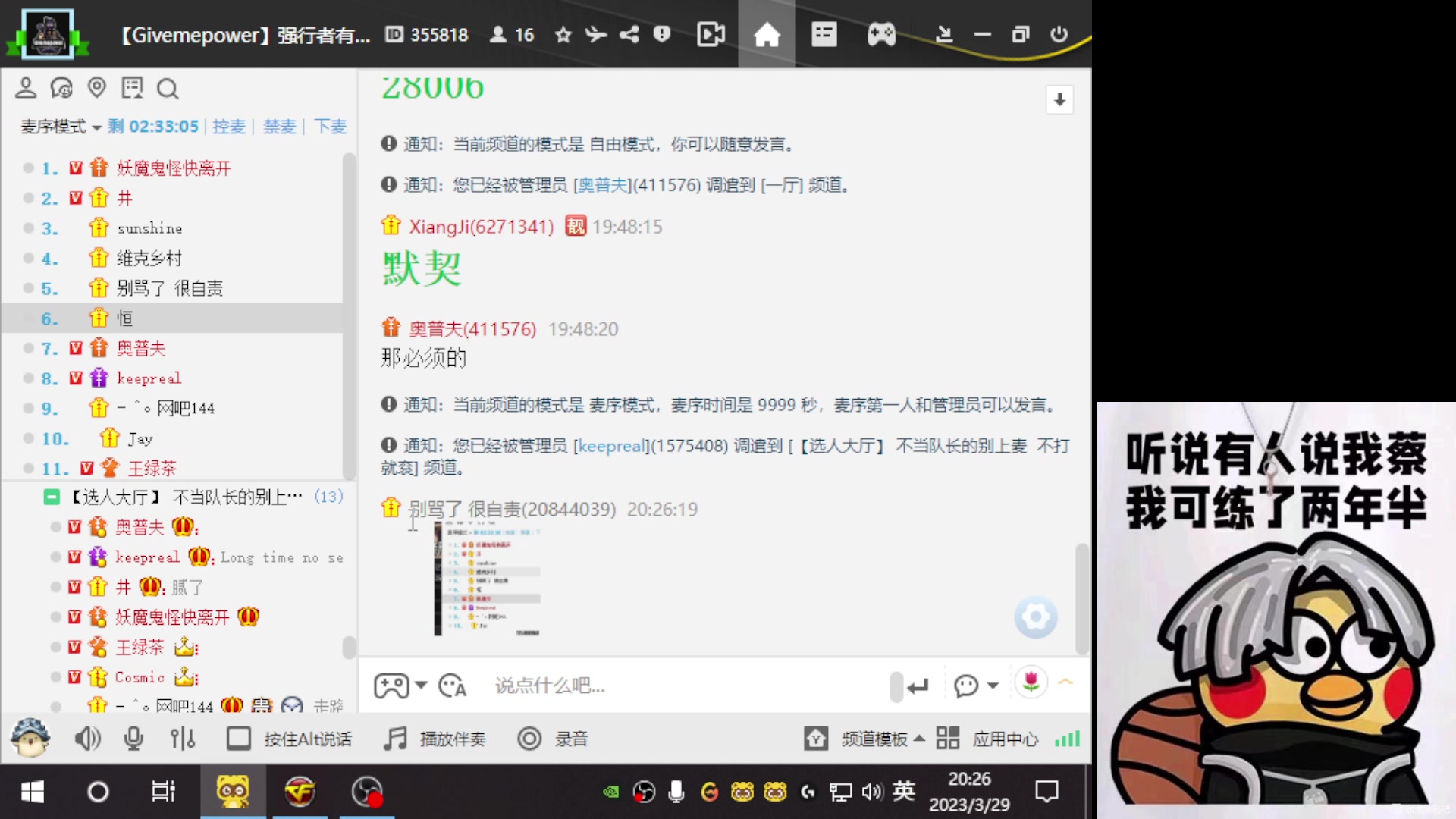Open the frequency channel template icon
Image resolution: width=1456 pixels, height=819 pixels.
818,738
